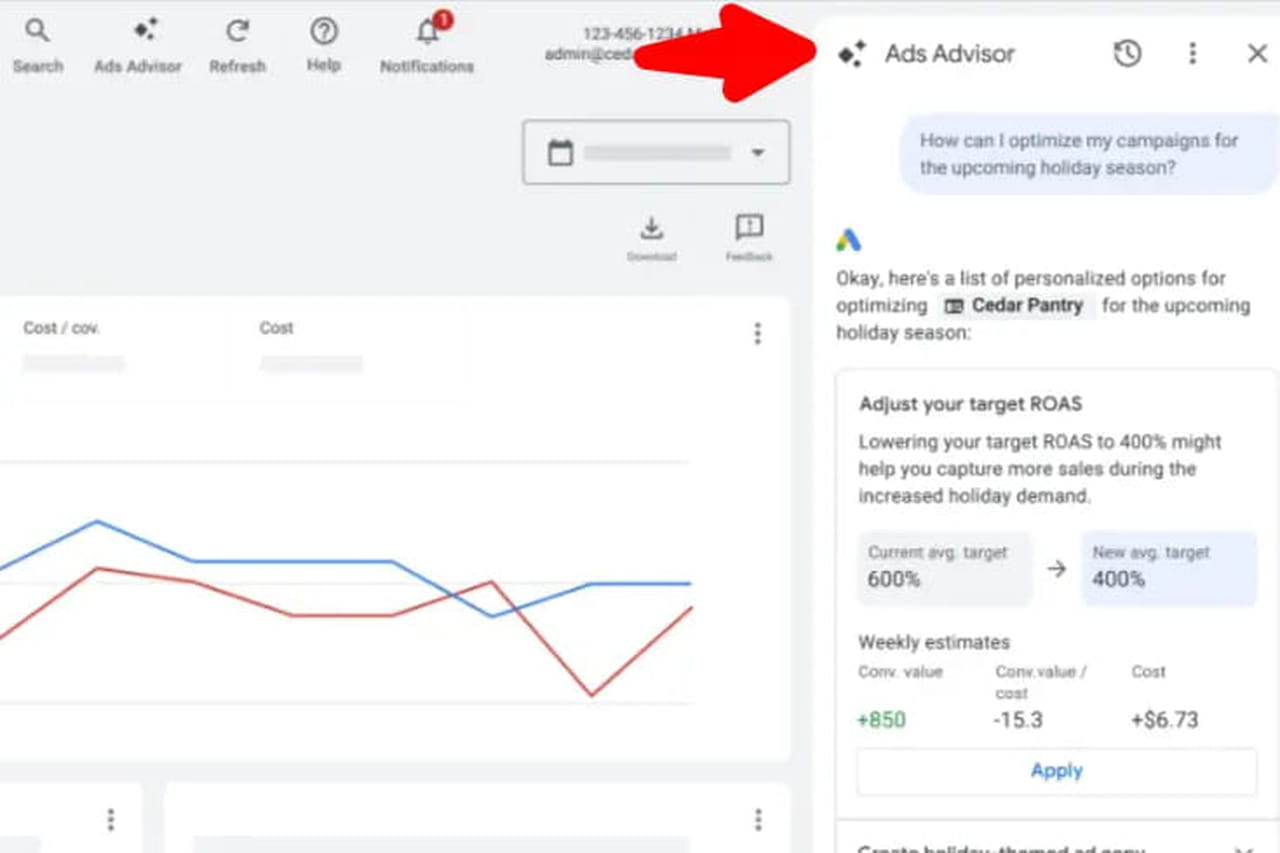Viewport: 1280px width, 853px height.
Task: Select the calendar icon in the date picker
Action: coord(561,152)
